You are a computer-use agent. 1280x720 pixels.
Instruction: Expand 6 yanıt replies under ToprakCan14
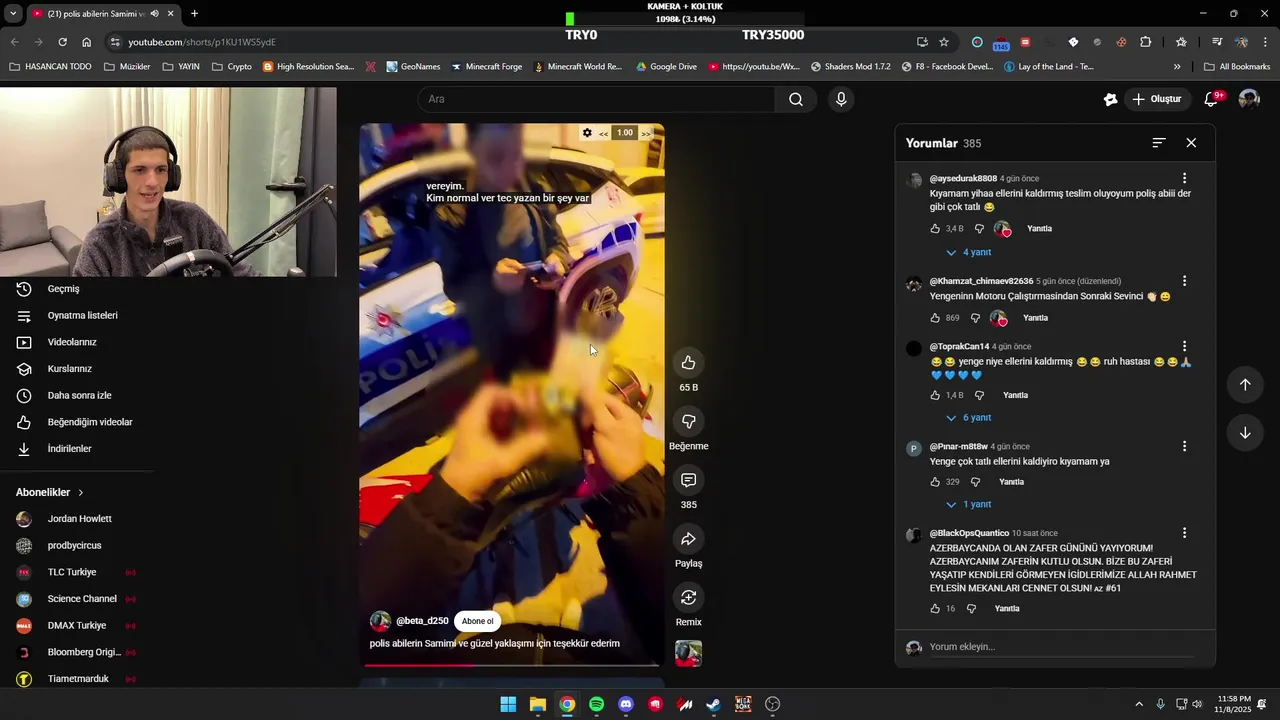click(x=968, y=417)
